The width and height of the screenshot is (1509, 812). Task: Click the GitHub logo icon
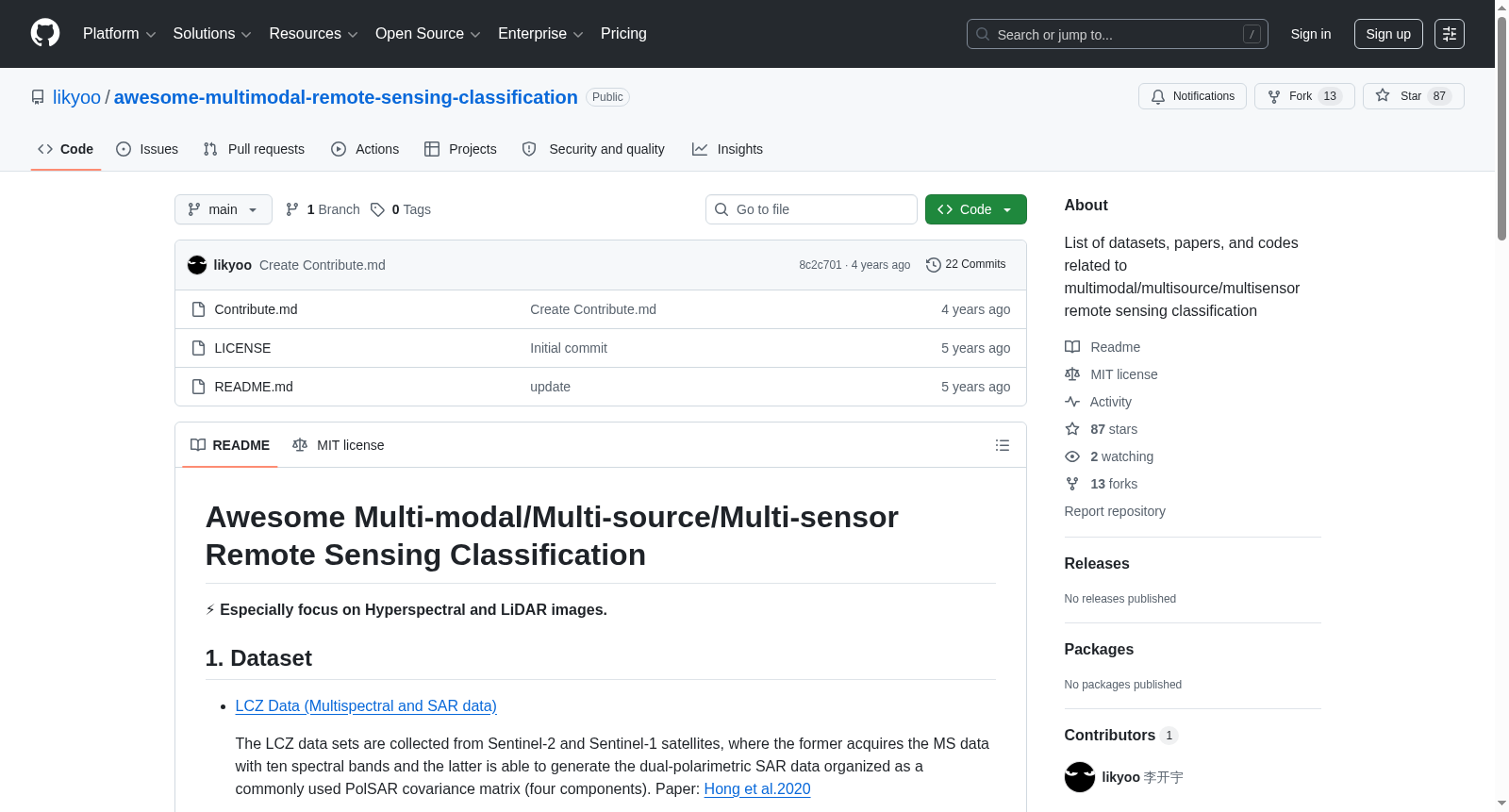45,33
